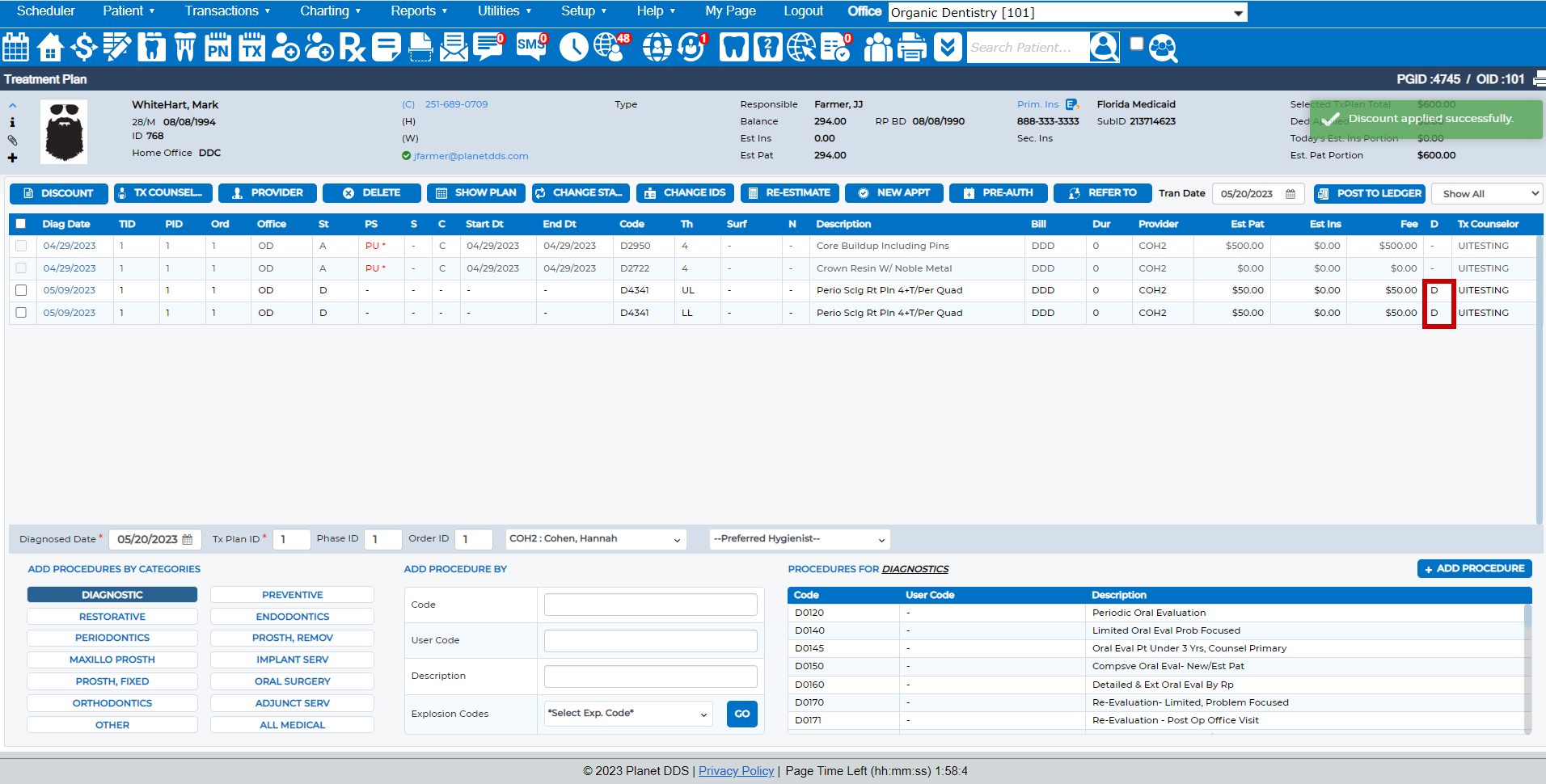Open the scheduler calendar icon
The width and height of the screenshot is (1546, 784).
(x=15, y=47)
